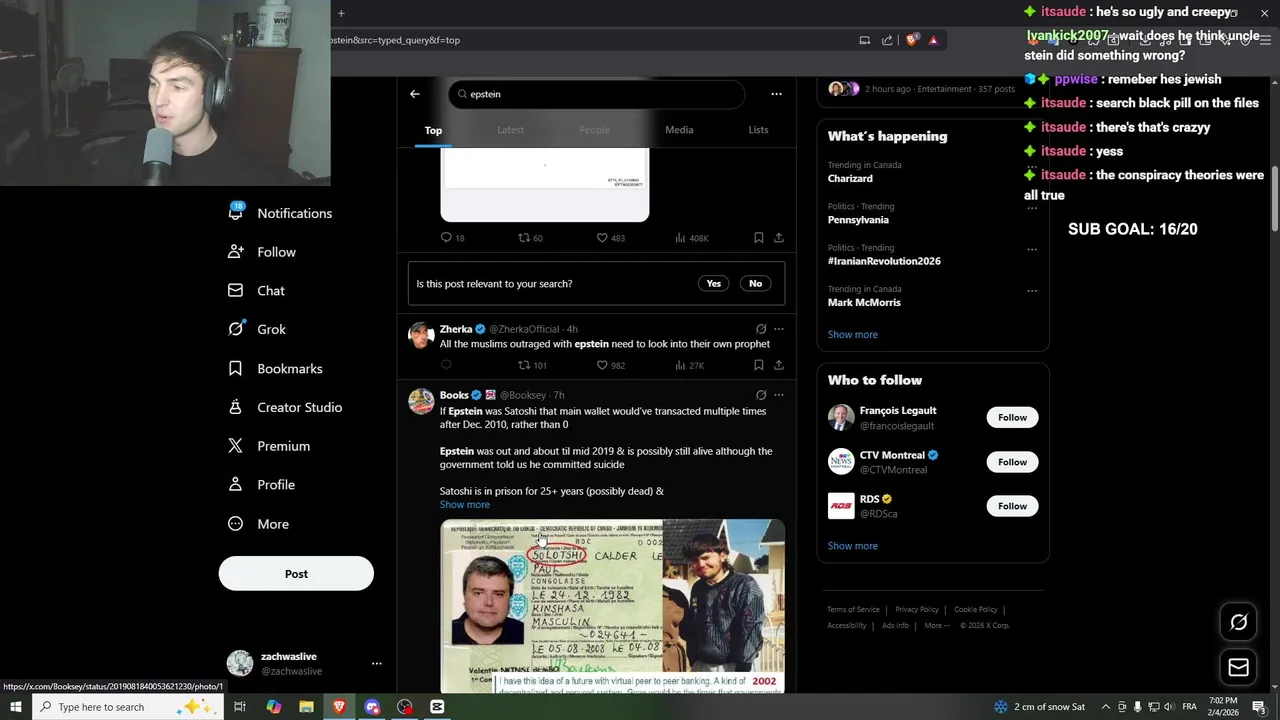The image size is (1280, 720).
Task: Open the Chat section
Action: point(256,290)
